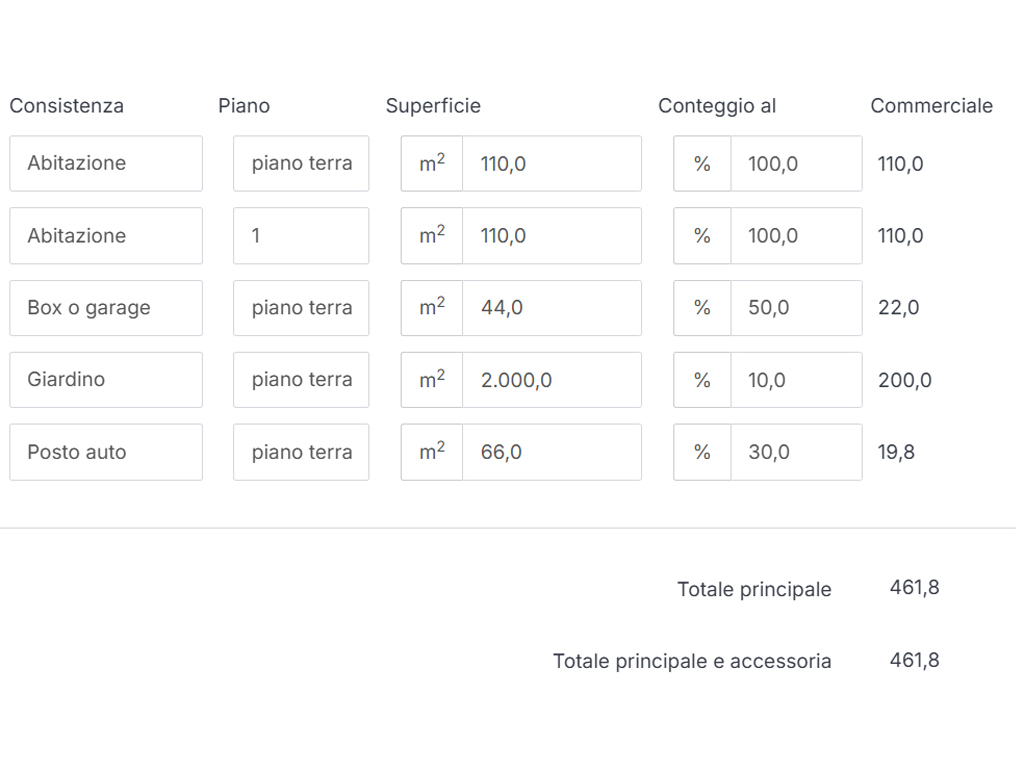The width and height of the screenshot is (1024, 768).
Task: Edit the conteggio percentage value 10,0
Action: pyautogui.click(x=796, y=380)
